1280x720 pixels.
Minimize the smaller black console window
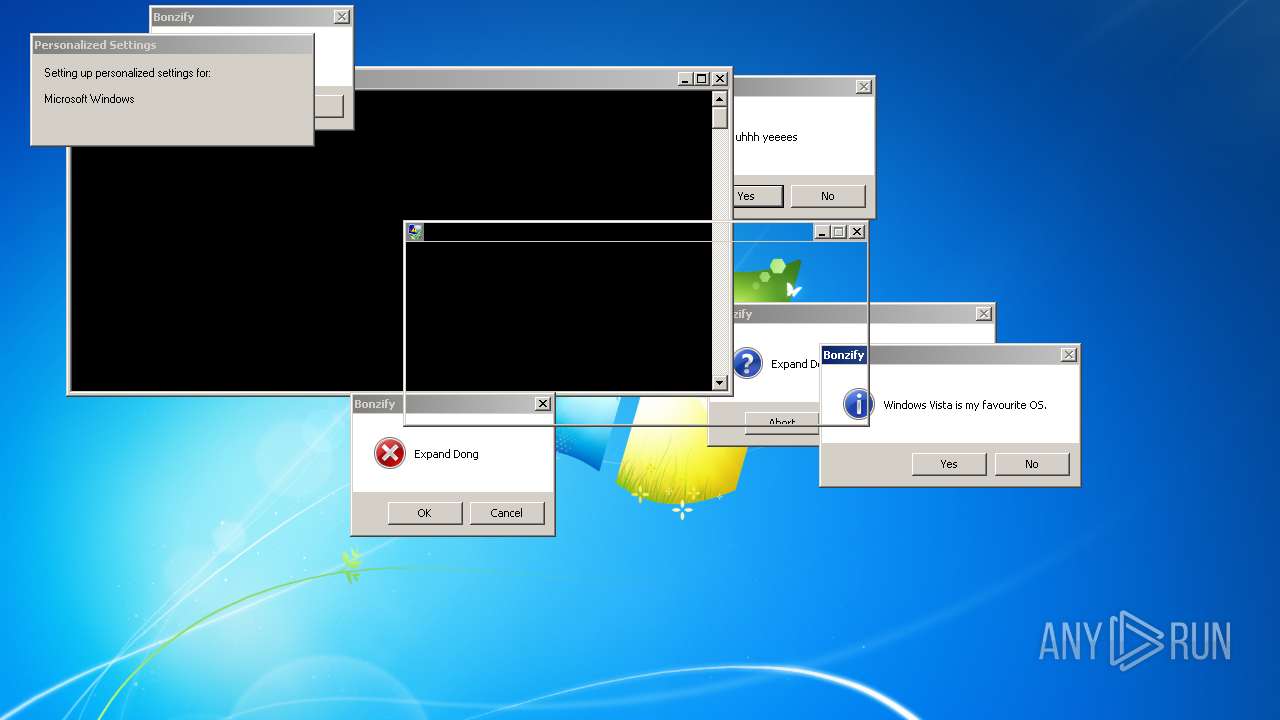coord(822,232)
